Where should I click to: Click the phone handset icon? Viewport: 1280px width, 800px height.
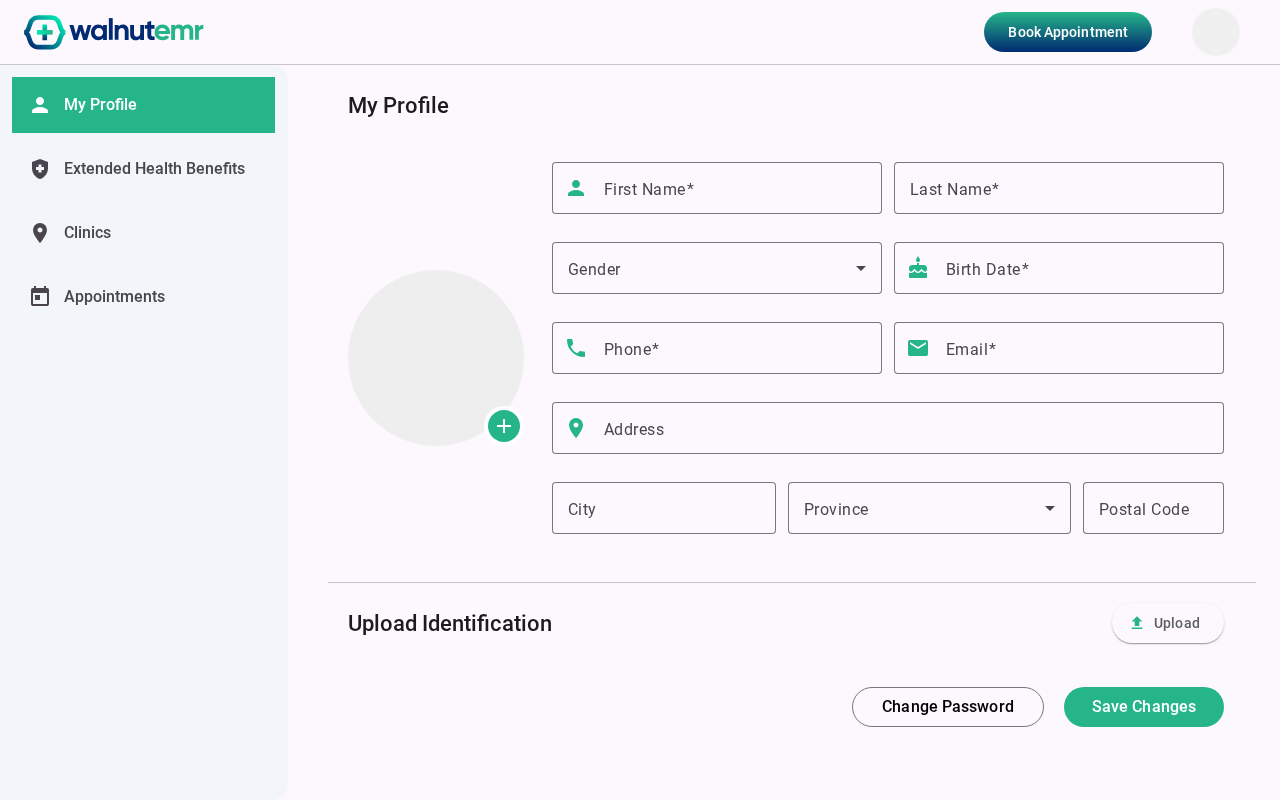(x=576, y=348)
